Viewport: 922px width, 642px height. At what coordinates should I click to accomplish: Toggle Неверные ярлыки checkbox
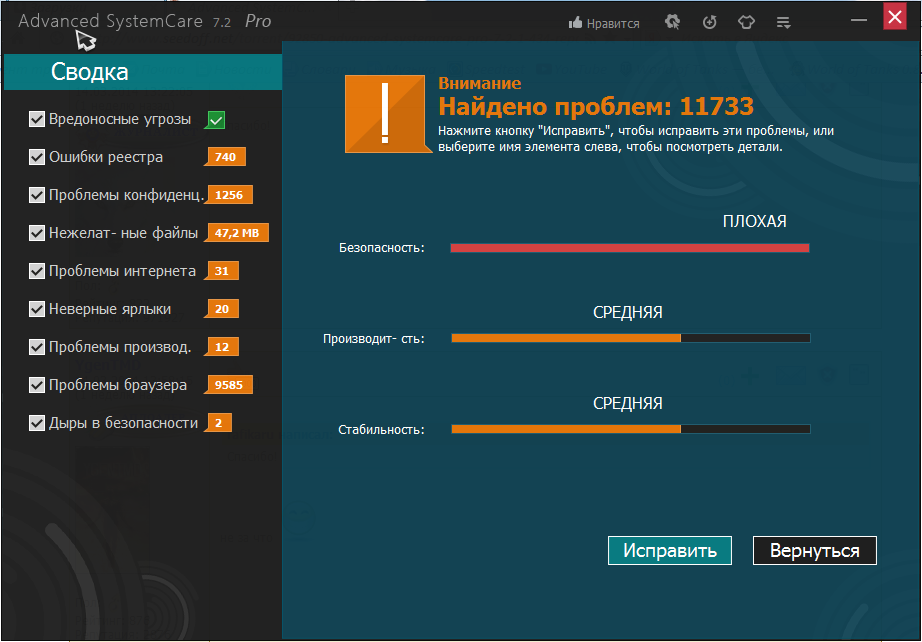36,309
